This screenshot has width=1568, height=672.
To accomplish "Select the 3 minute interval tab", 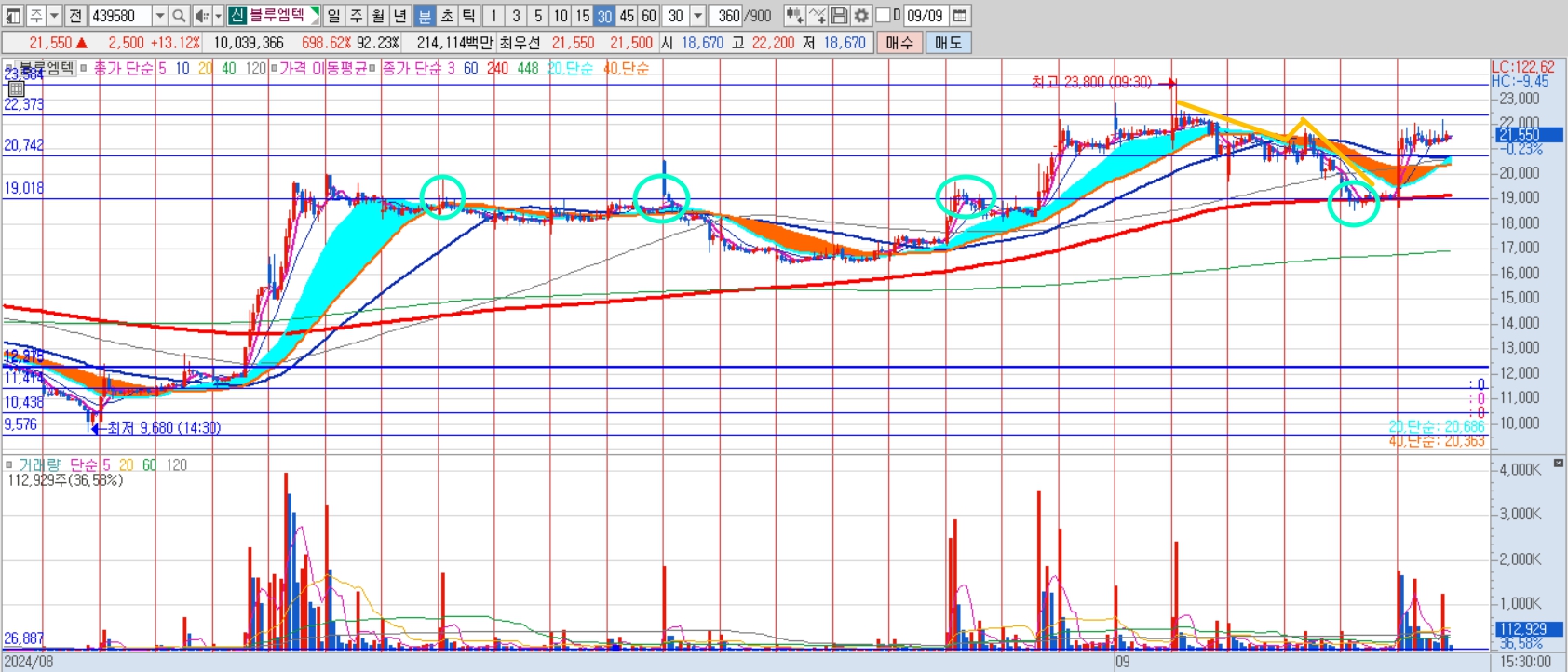I will tap(516, 16).
